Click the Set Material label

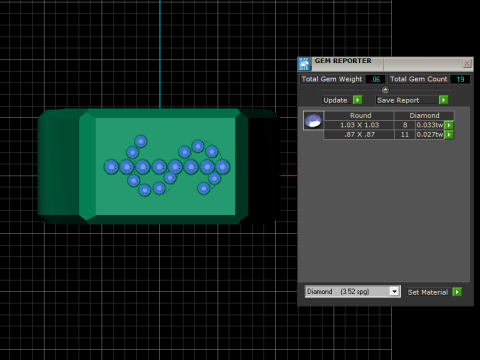coord(428,292)
